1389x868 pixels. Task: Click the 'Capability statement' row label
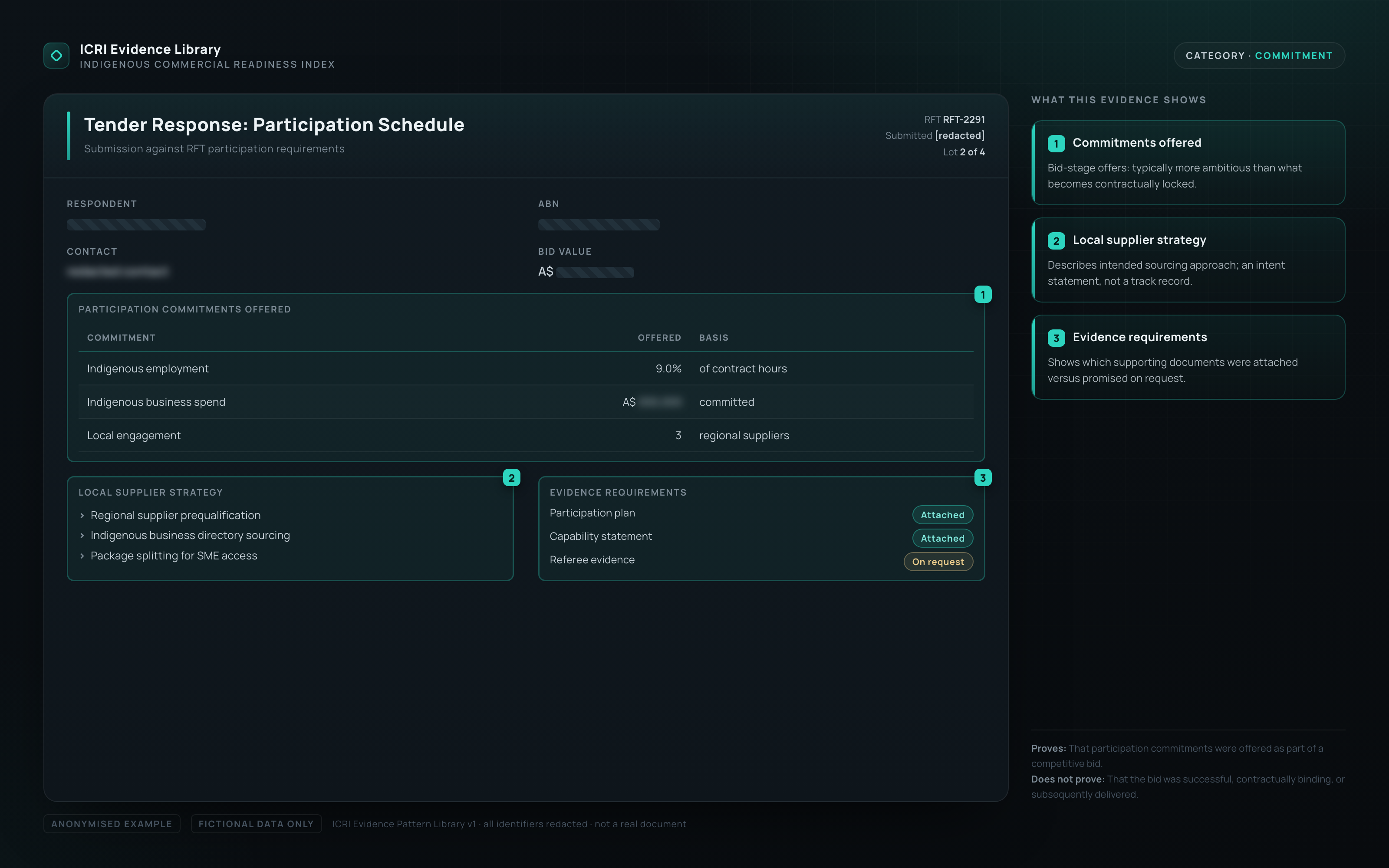click(x=600, y=536)
